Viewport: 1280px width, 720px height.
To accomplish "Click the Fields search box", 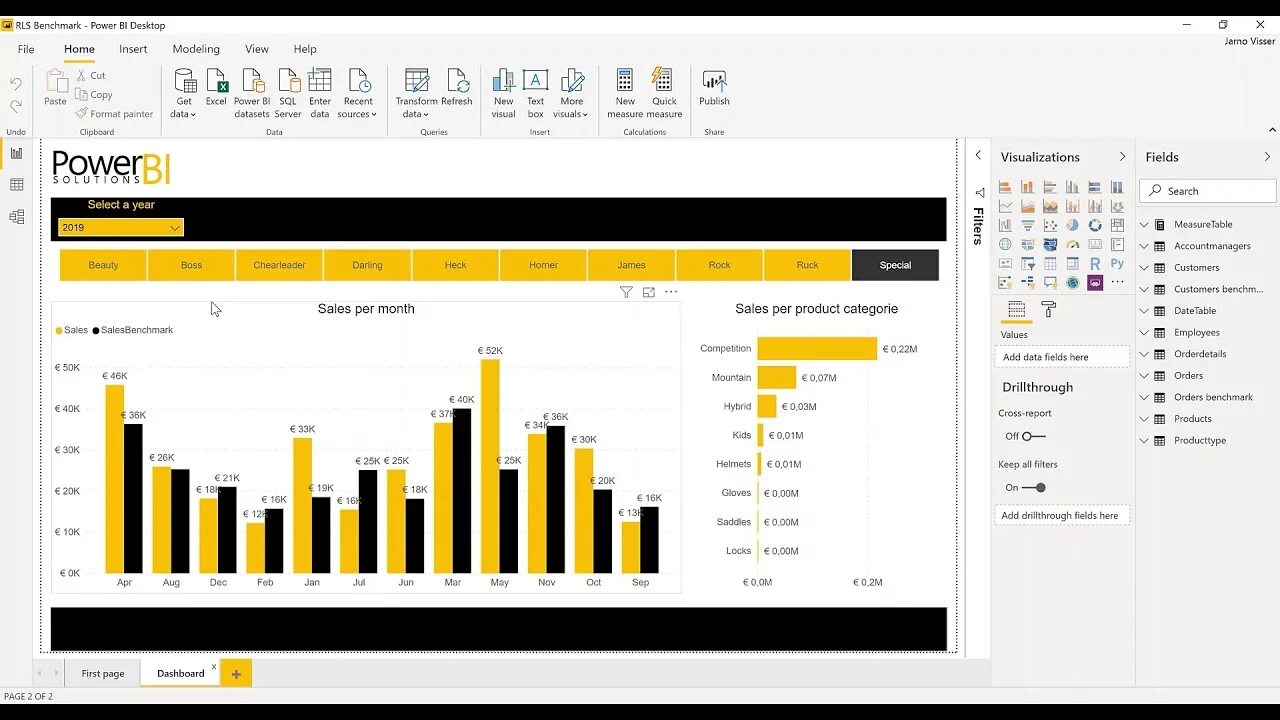I will click(x=1208, y=191).
